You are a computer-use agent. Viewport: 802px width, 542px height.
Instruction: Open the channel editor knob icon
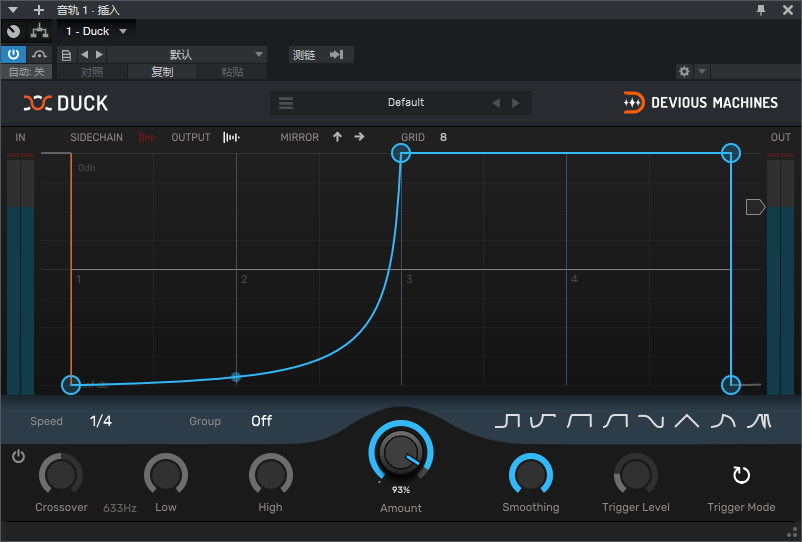point(13,31)
